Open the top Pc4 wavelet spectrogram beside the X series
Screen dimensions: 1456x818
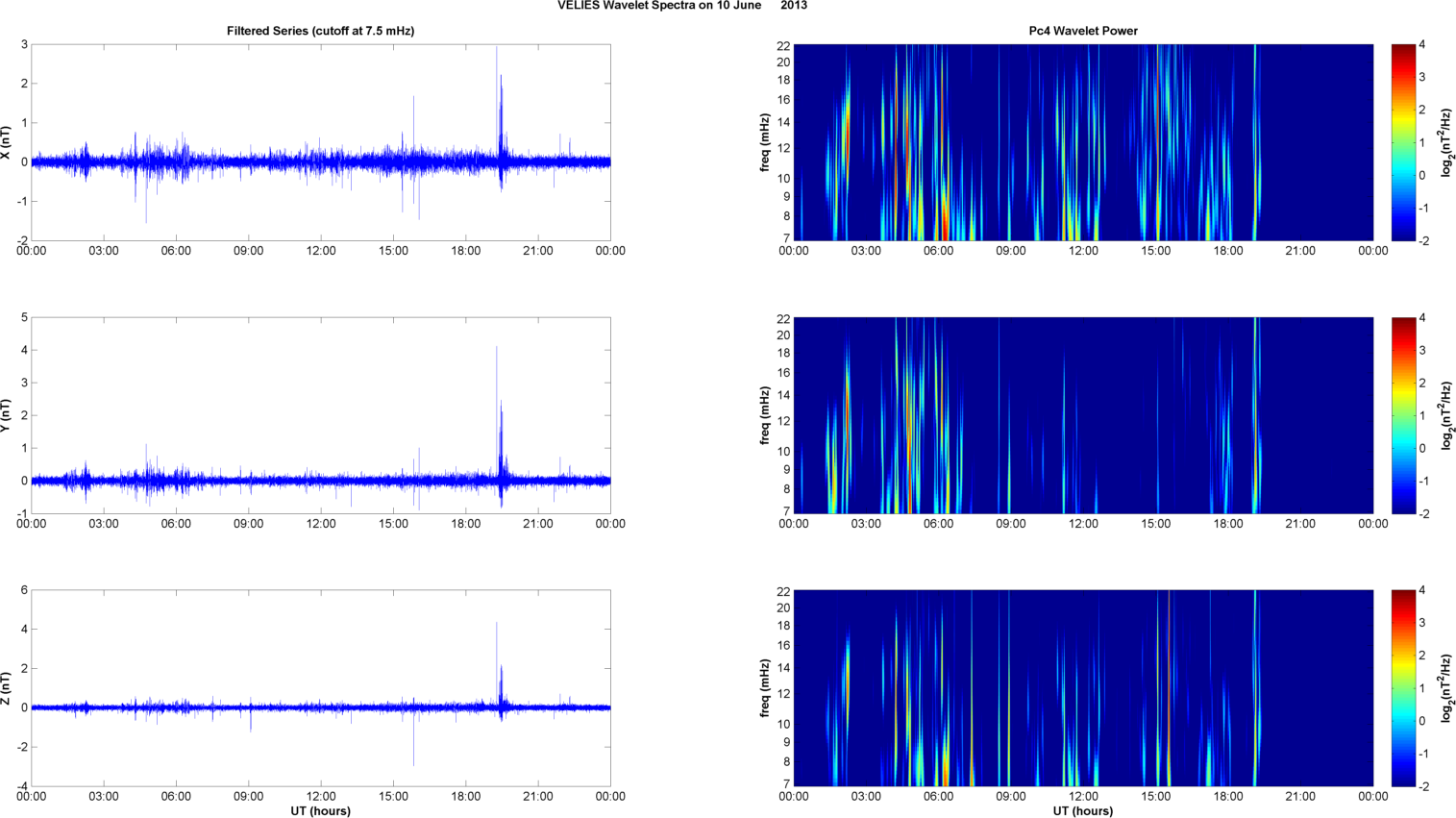click(x=1083, y=142)
